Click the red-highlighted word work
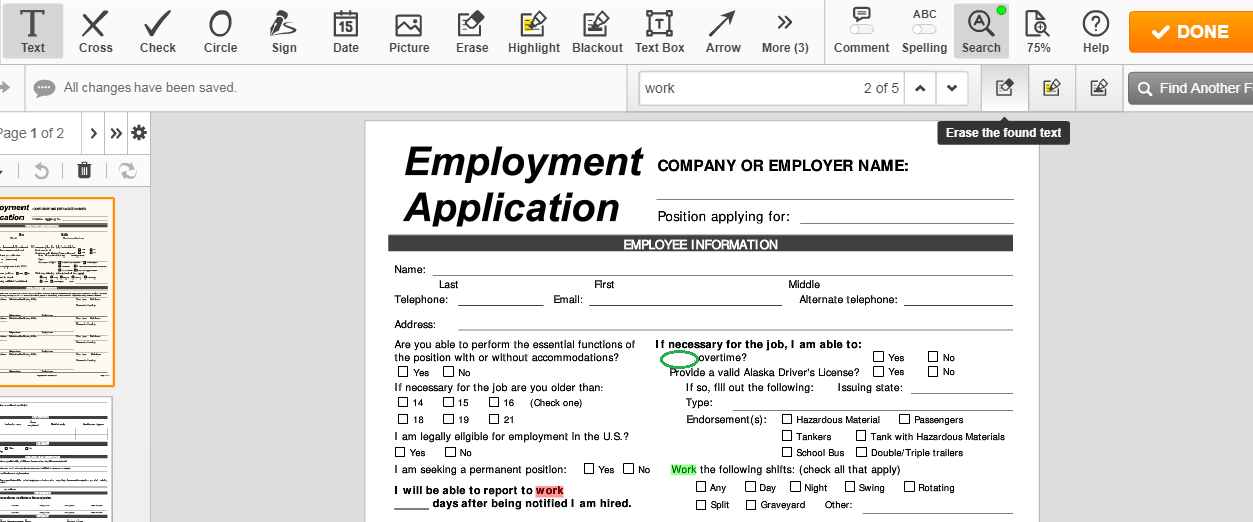This screenshot has width=1253, height=522. point(550,490)
